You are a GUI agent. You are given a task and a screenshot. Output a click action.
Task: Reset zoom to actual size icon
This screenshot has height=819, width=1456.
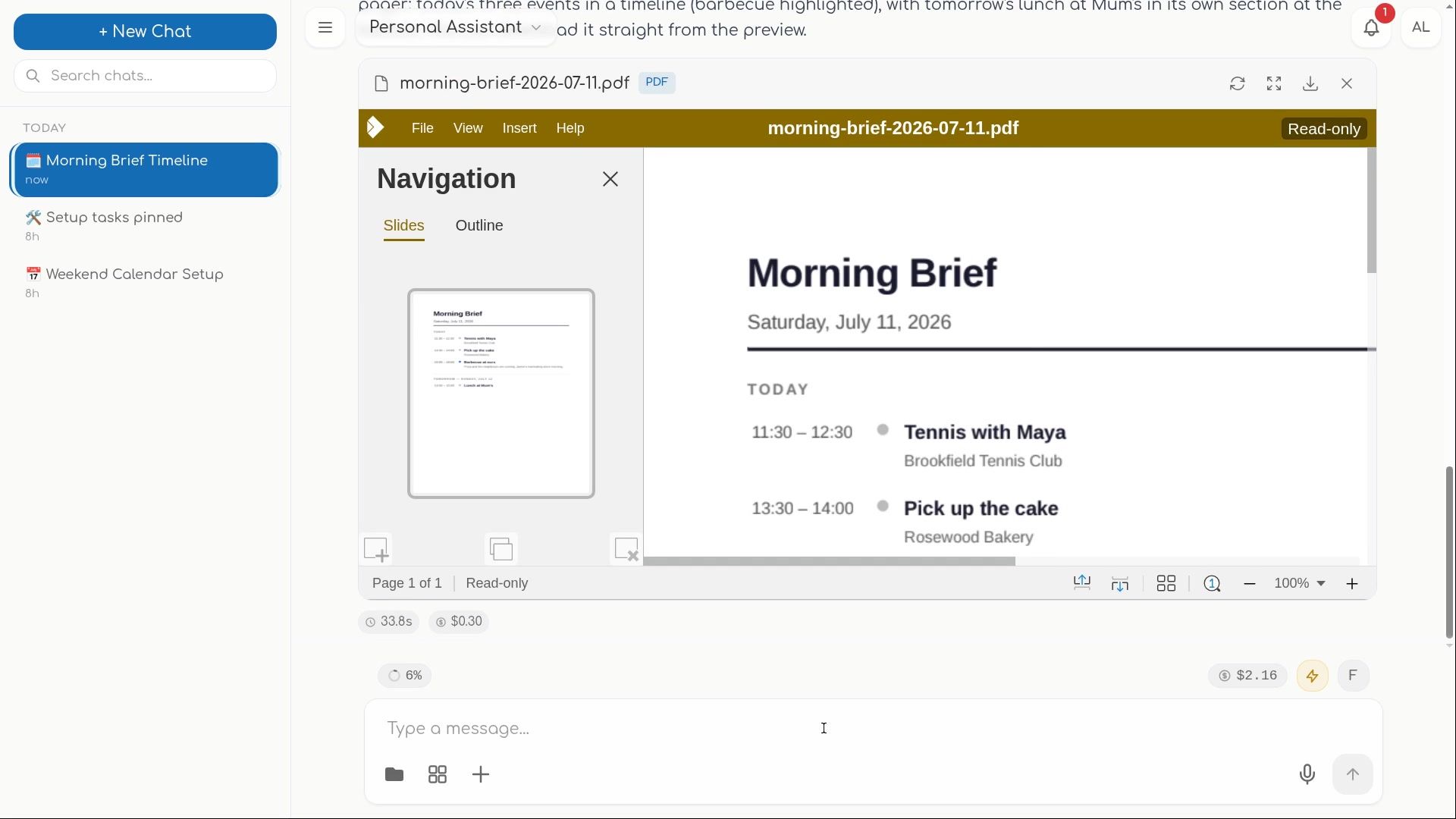[1213, 583]
